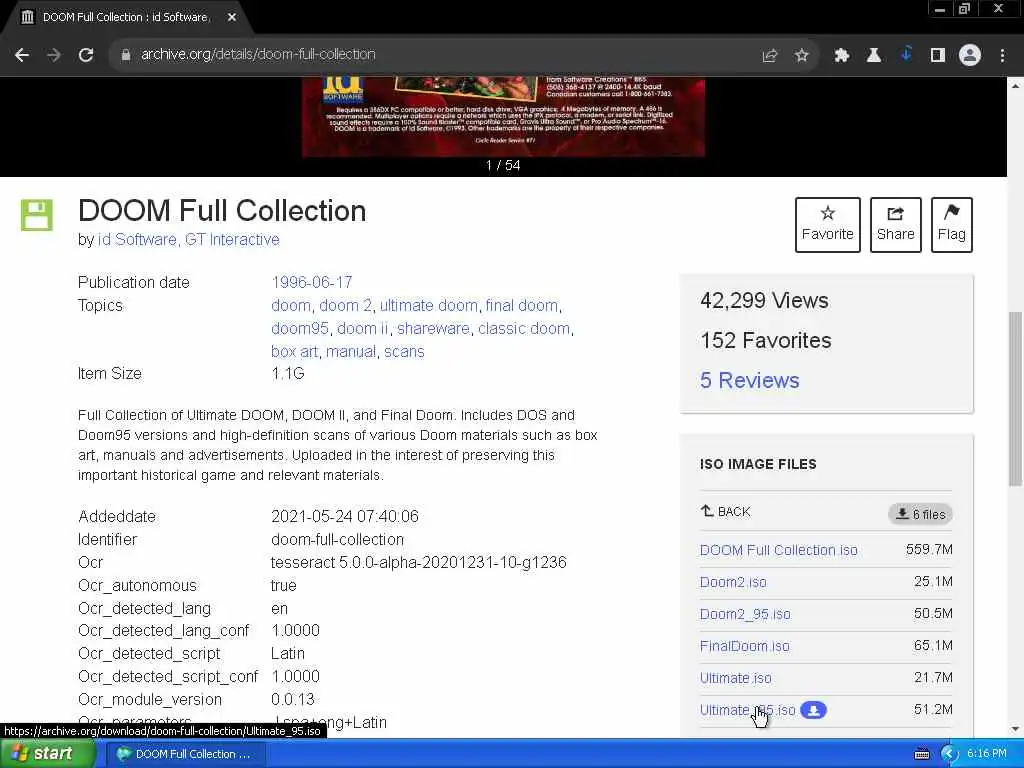
Task: Open the 'classic doom' topic link
Action: coord(524,328)
